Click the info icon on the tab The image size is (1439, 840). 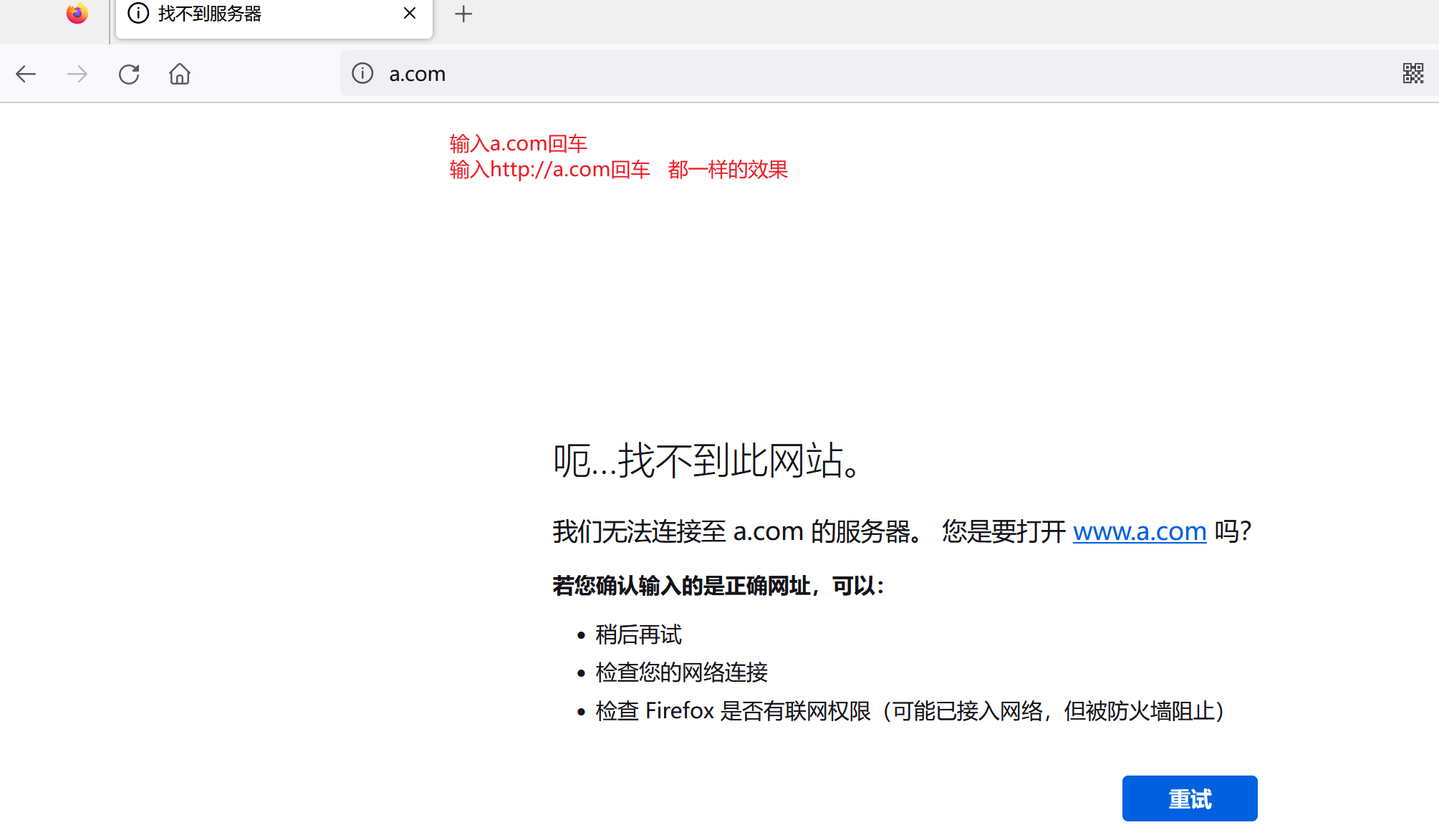pos(138,13)
